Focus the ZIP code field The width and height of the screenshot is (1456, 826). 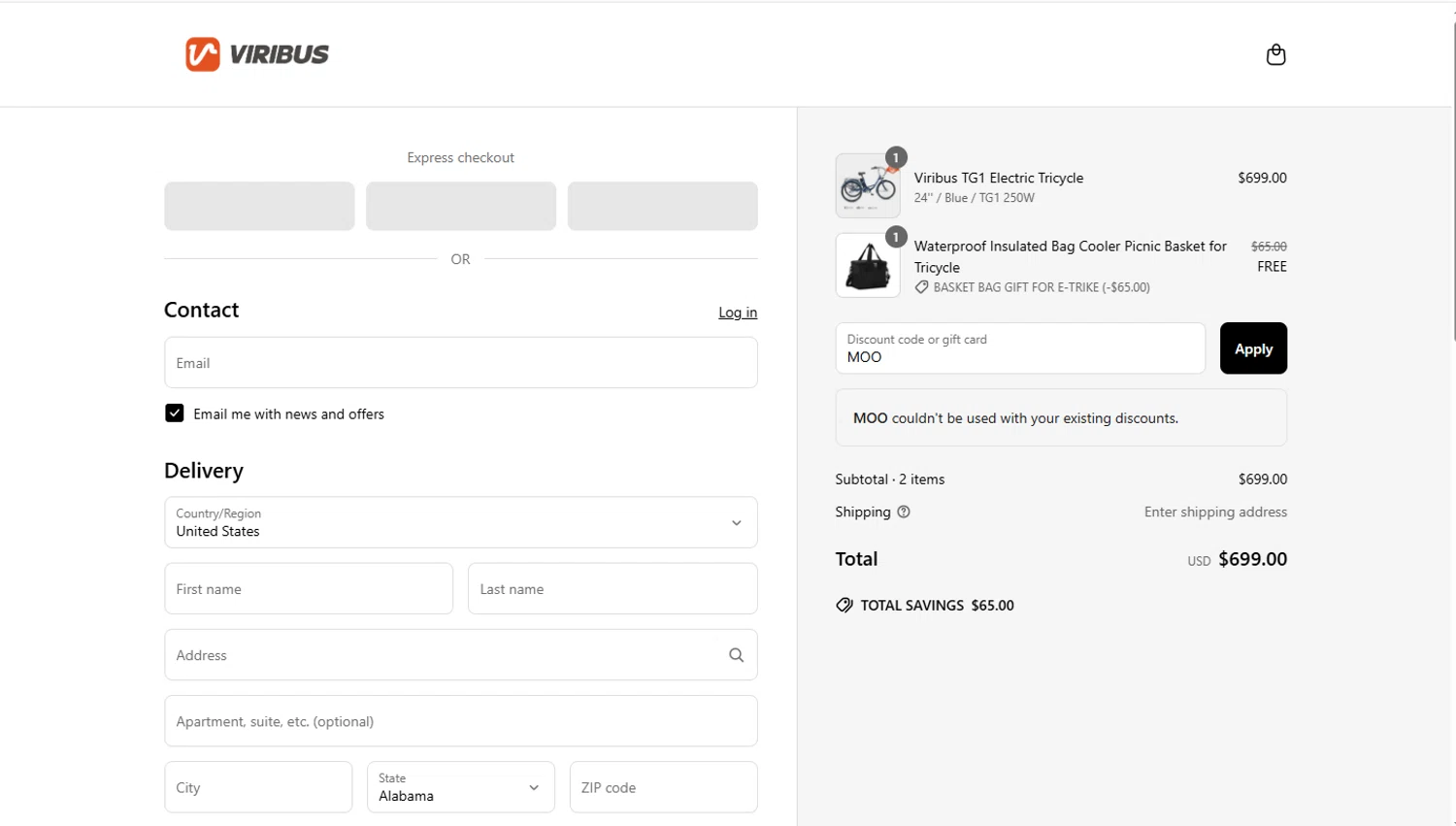tap(663, 787)
